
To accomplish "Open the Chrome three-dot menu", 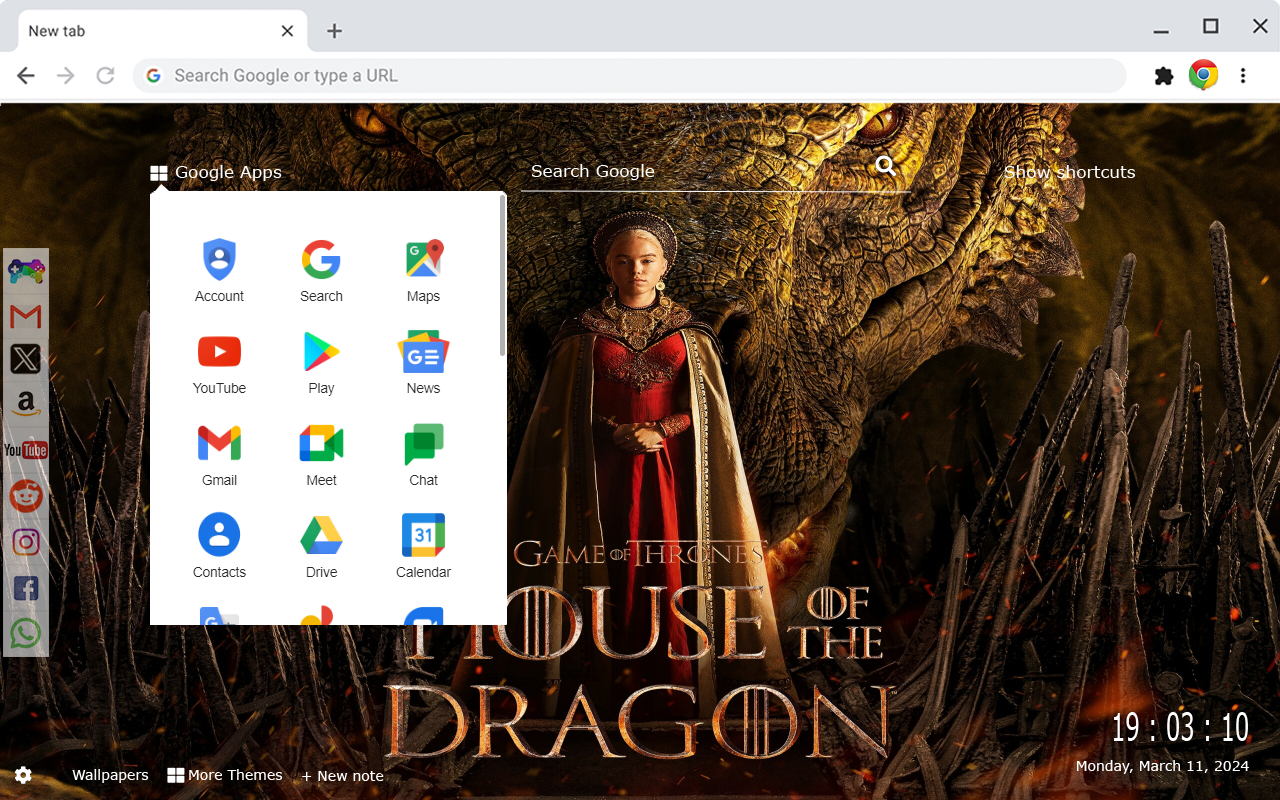I will (1243, 76).
